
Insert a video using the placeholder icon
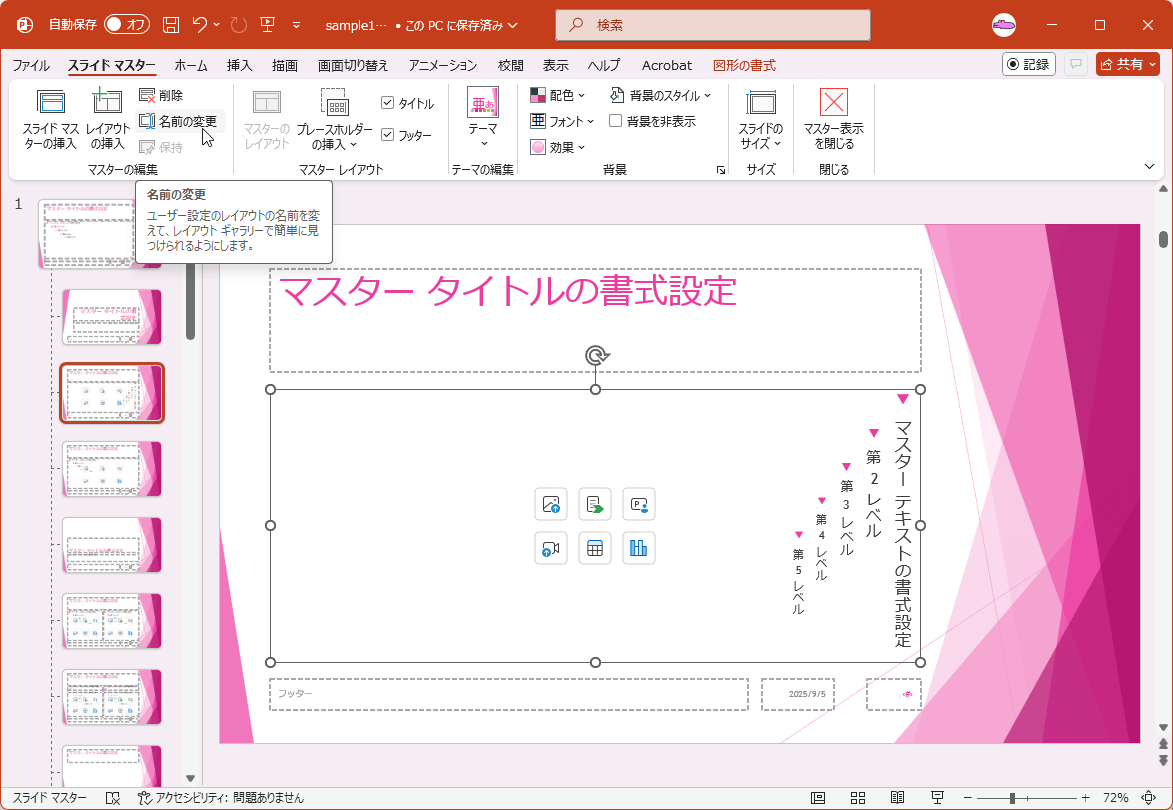point(551,548)
